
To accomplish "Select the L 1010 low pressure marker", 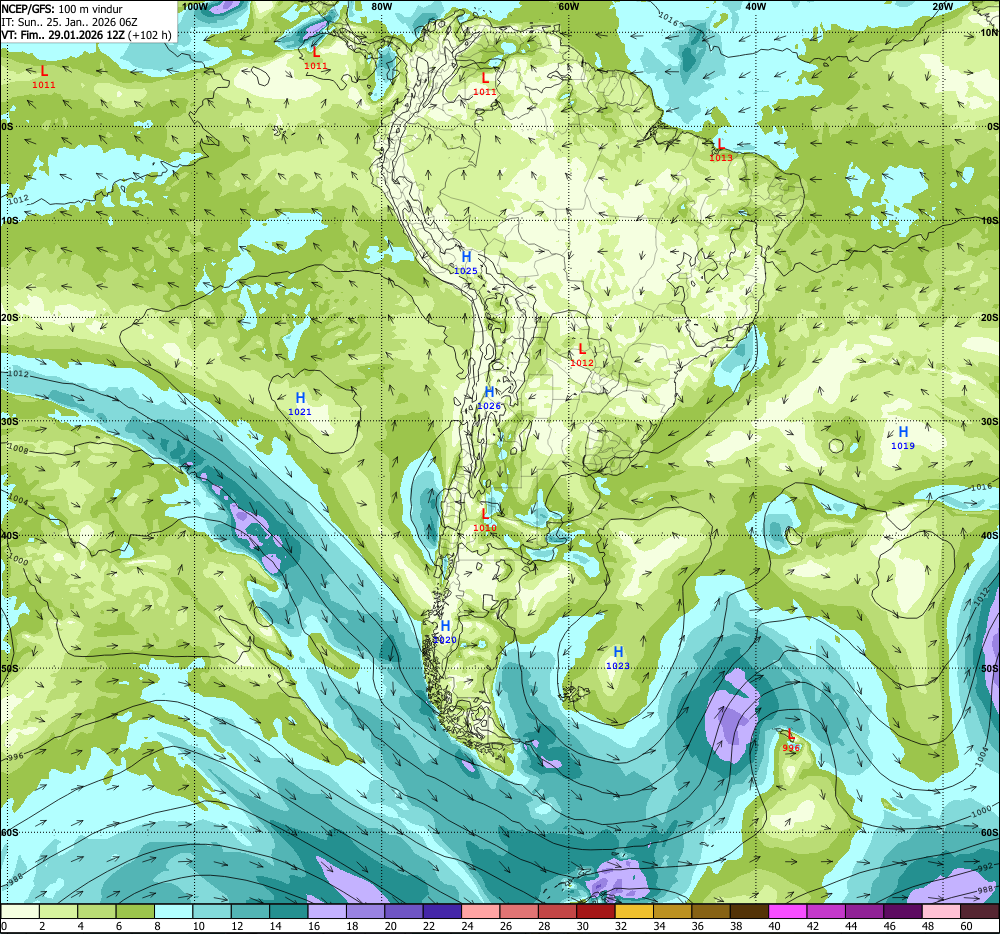I will tap(485, 520).
